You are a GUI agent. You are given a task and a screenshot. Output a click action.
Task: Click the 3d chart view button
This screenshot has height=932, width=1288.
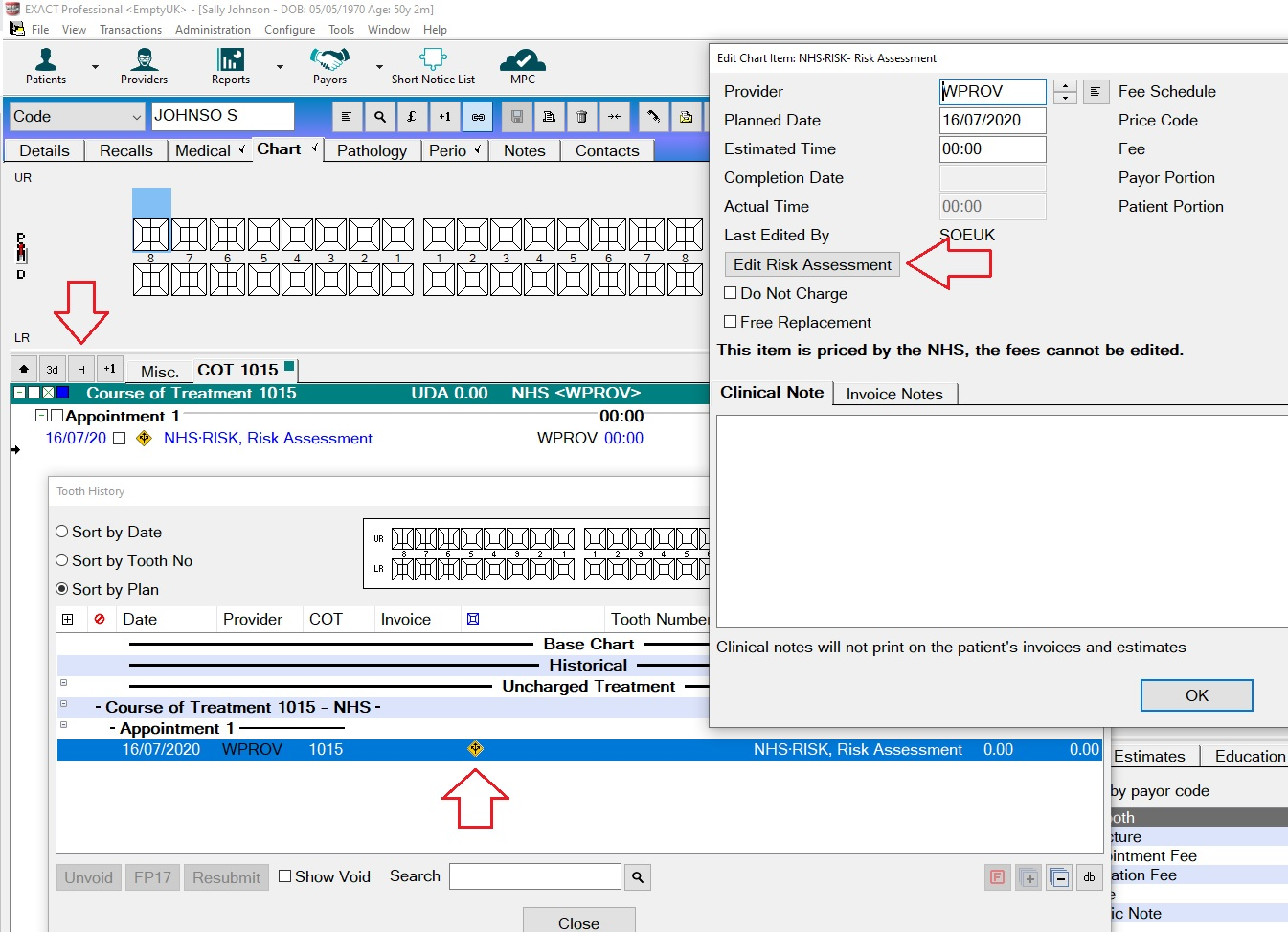click(52, 369)
